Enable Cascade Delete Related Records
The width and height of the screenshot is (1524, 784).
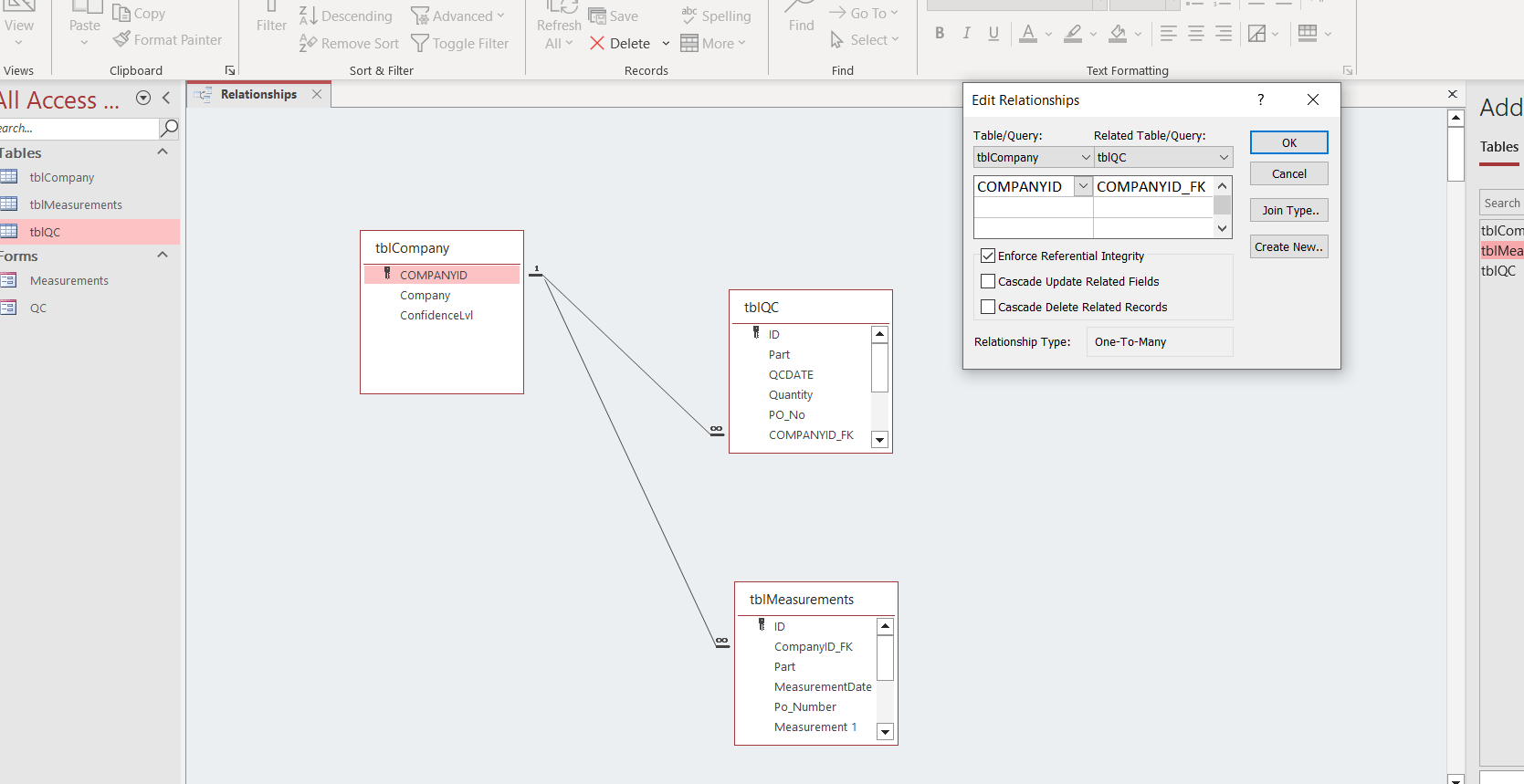[x=988, y=308]
